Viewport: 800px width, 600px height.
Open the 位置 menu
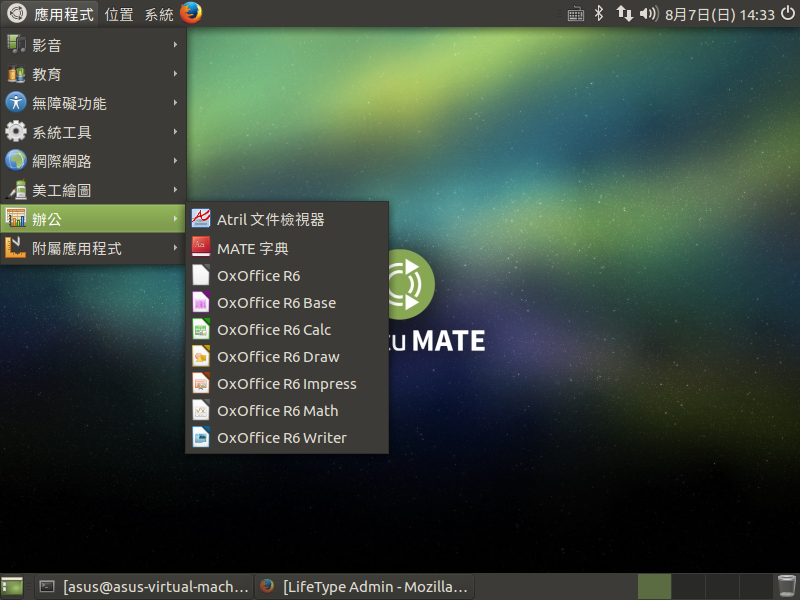coord(119,14)
